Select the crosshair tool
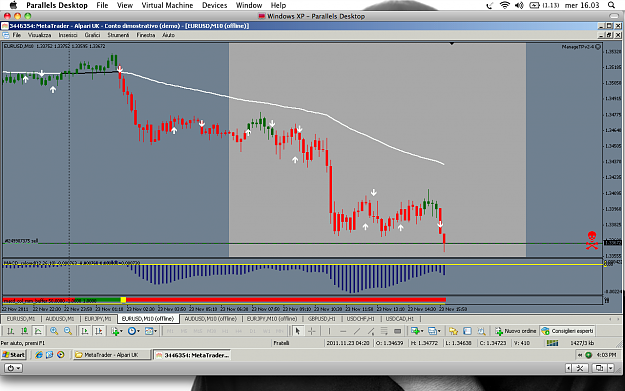 (x=311, y=331)
